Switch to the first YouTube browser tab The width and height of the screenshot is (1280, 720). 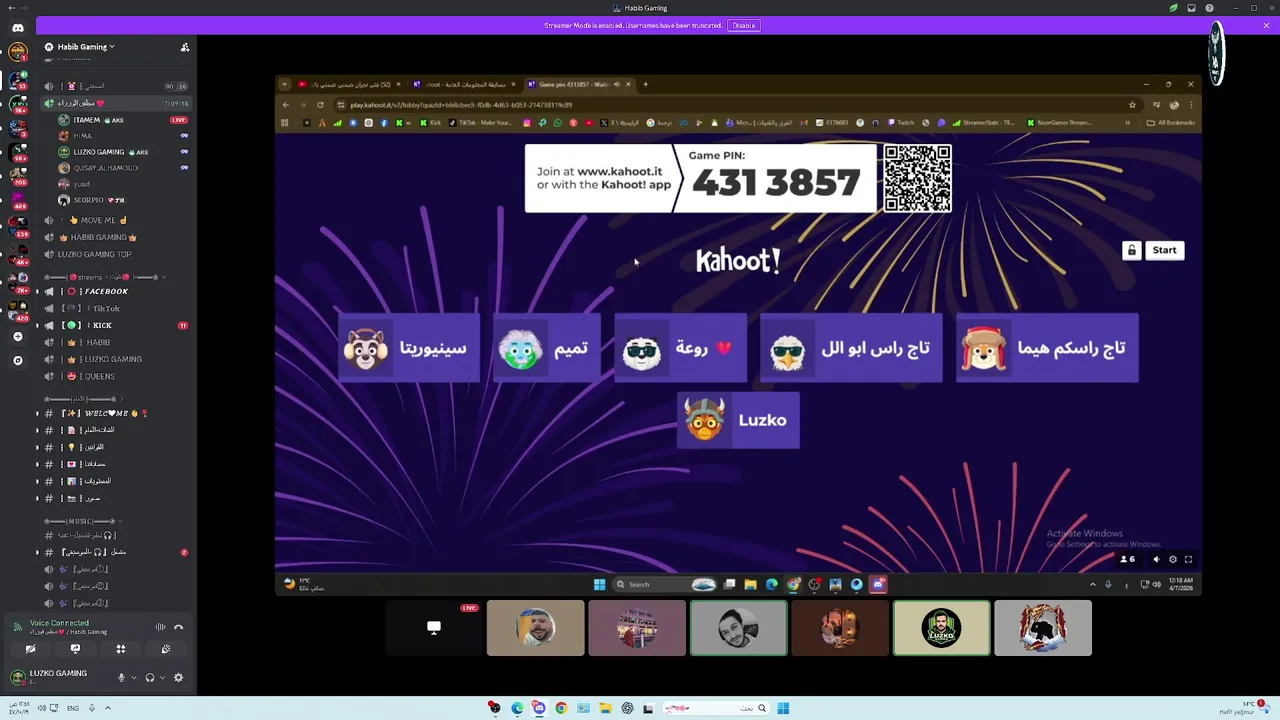coord(350,84)
